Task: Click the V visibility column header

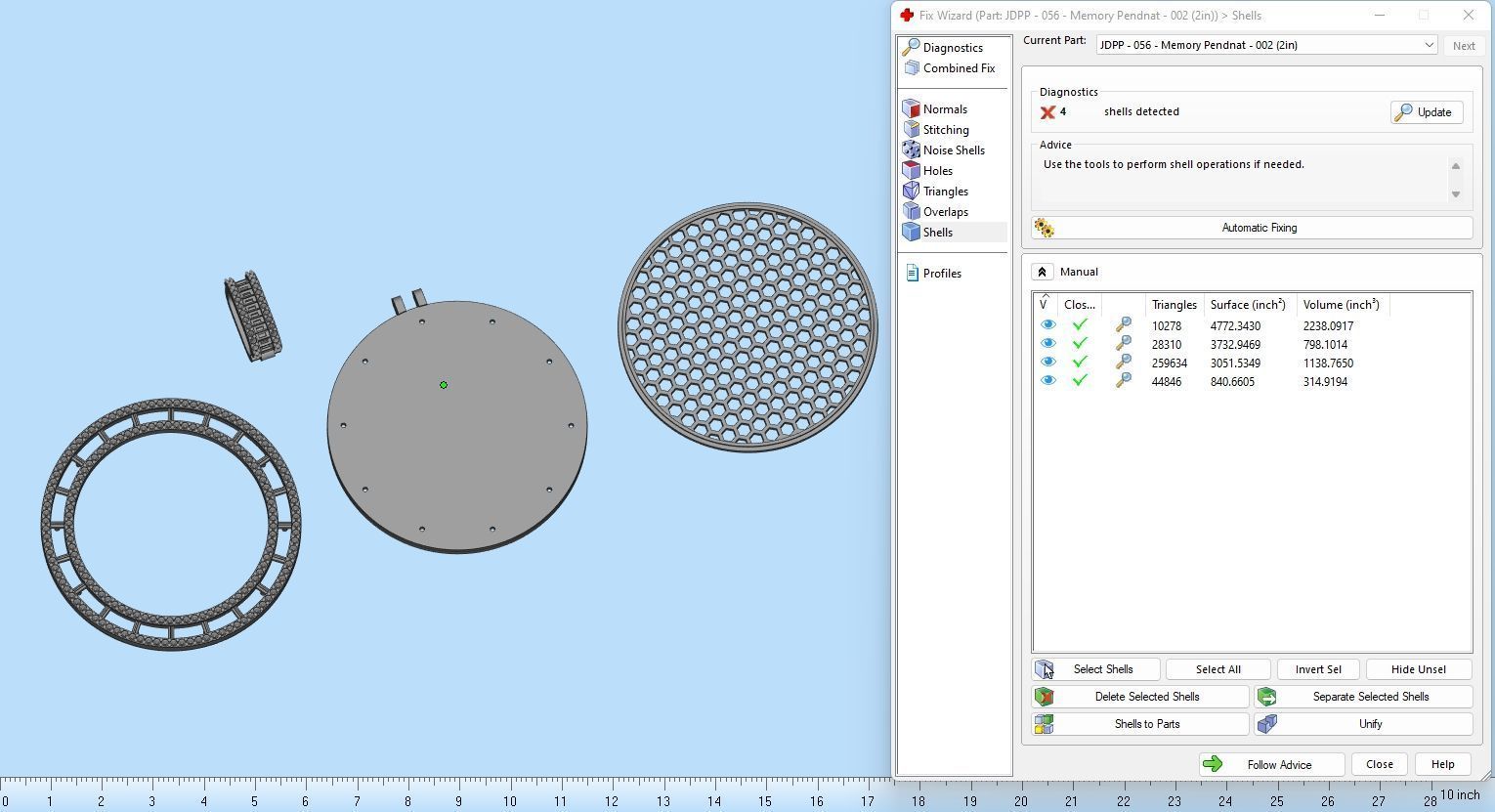Action: tap(1046, 305)
